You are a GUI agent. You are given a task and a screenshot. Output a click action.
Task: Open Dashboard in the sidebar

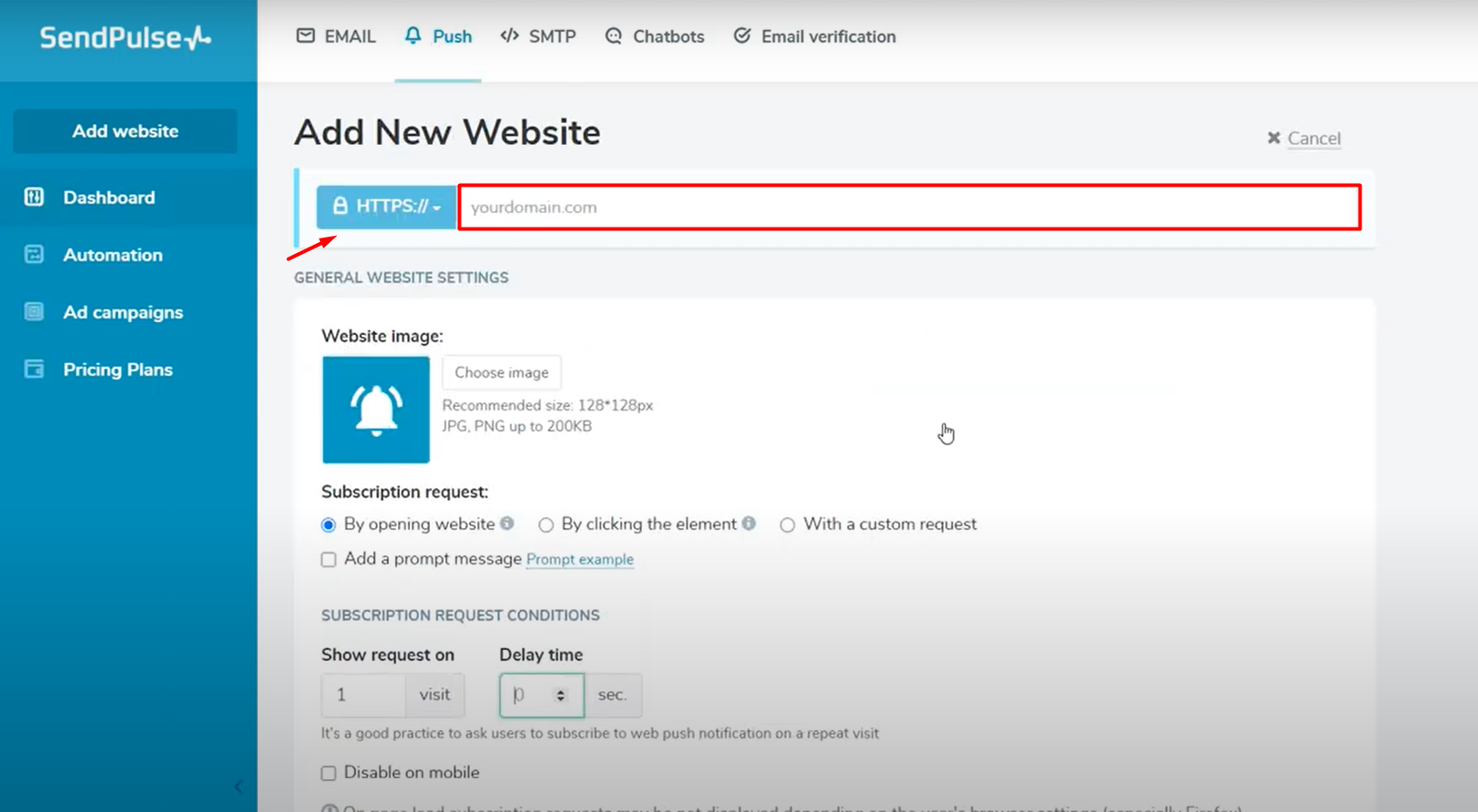(108, 198)
